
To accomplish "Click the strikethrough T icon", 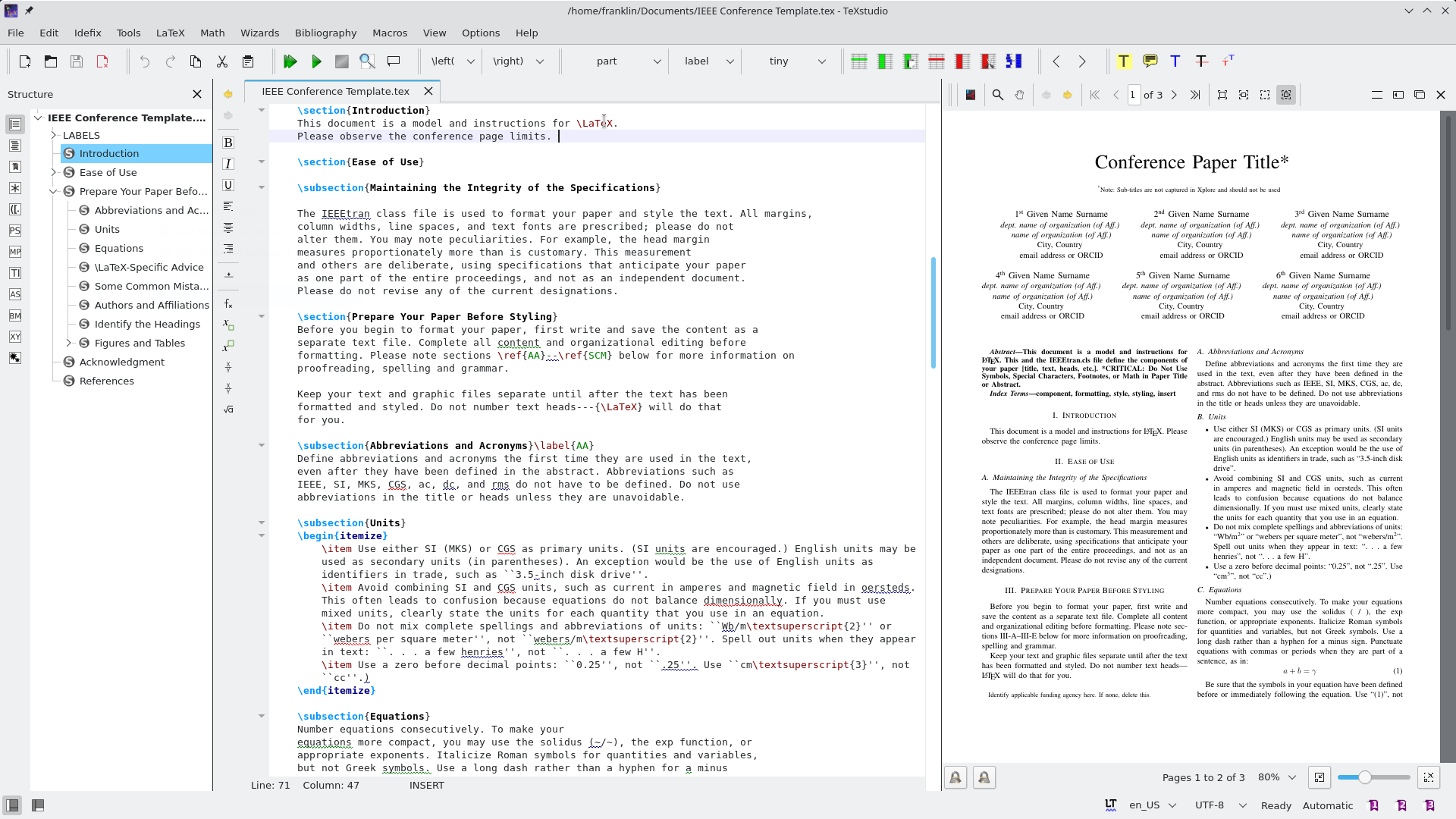I will pyautogui.click(x=1201, y=61).
